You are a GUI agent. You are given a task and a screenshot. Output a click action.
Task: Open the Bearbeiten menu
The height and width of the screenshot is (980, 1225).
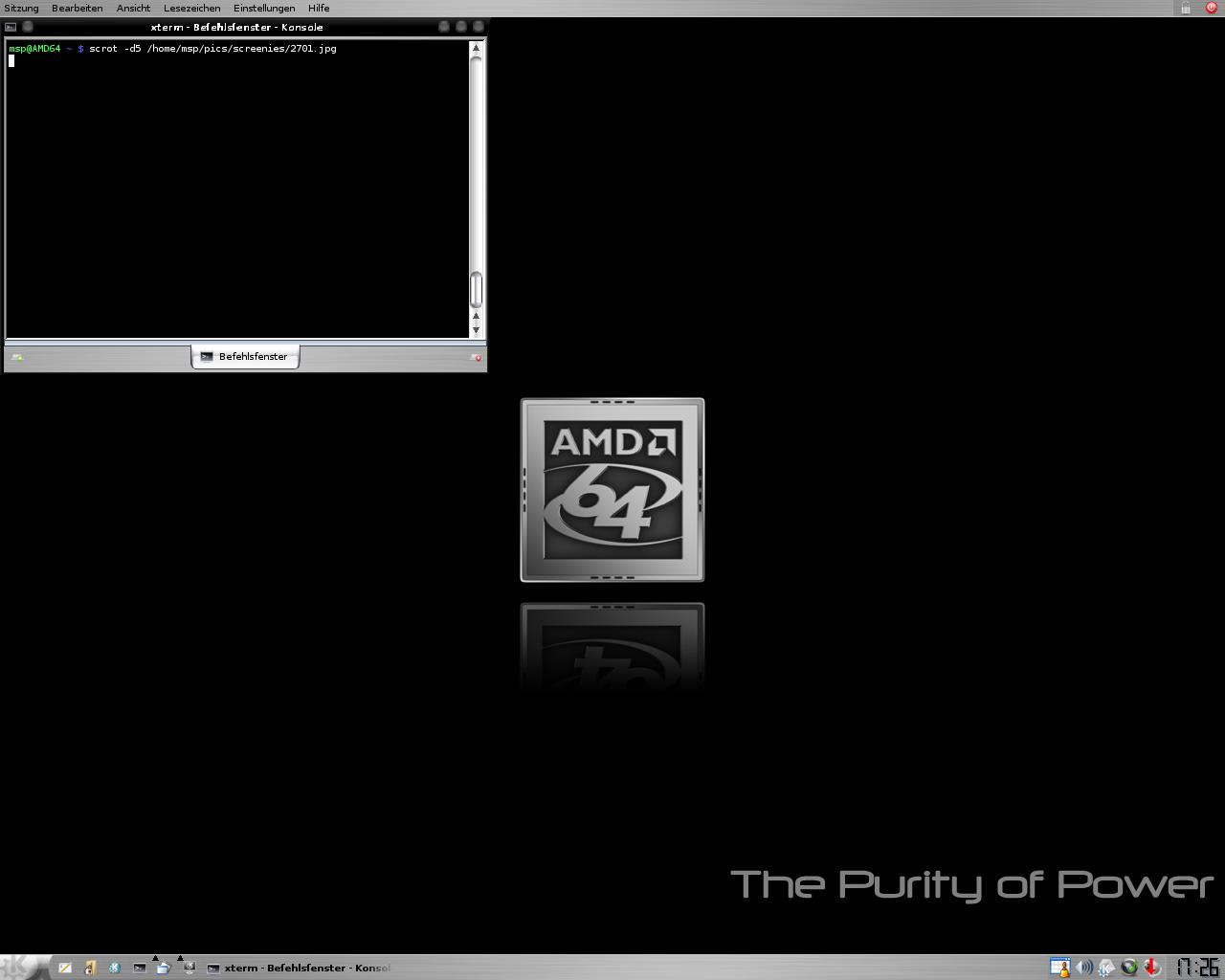78,8
